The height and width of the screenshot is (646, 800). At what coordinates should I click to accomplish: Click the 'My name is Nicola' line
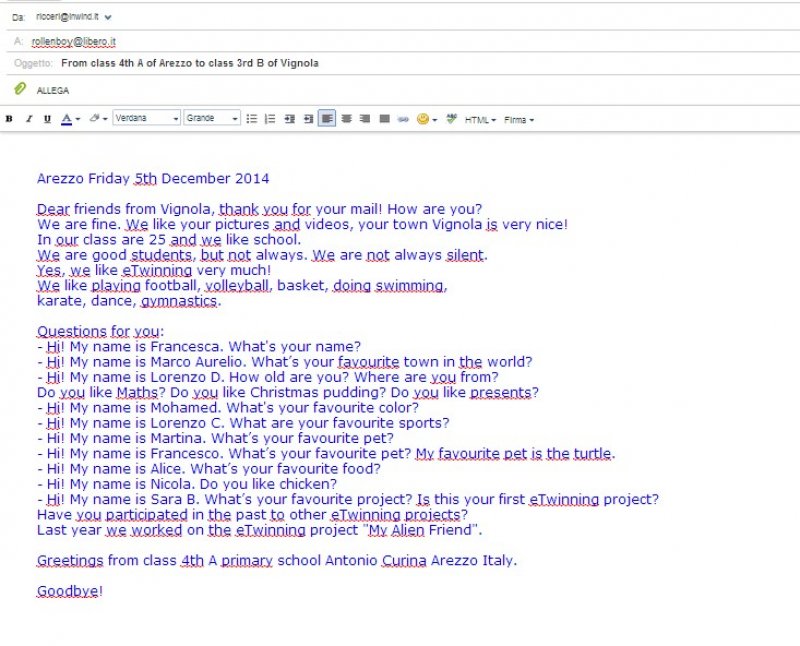(x=187, y=484)
